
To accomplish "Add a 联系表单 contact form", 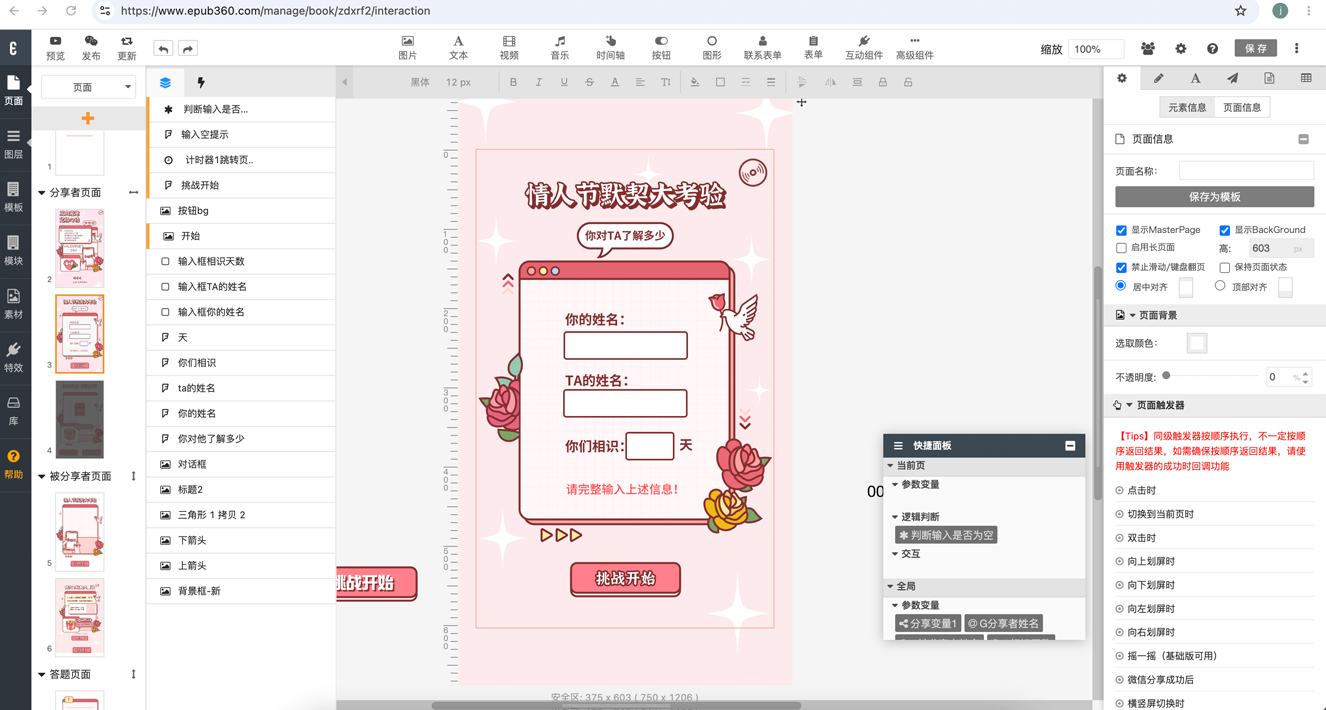I will (x=762, y=47).
